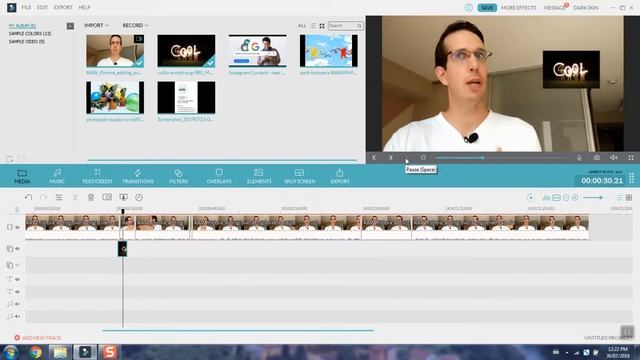640x360 pixels.
Task: Open the clock-shaped speed/duration tool
Action: click(x=139, y=198)
